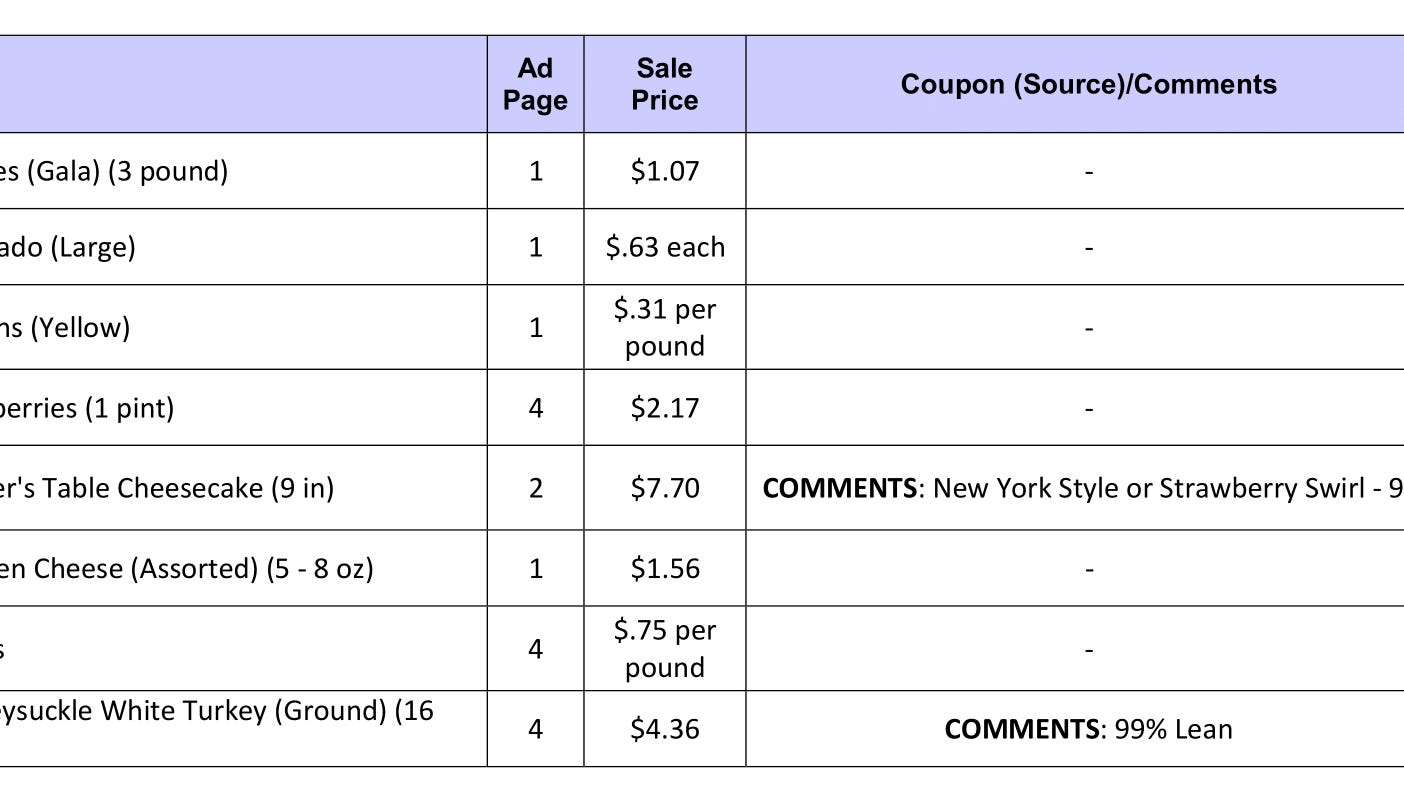Select the item ending in "(Large)"
This screenshot has height=790, width=1404.
(x=68, y=247)
